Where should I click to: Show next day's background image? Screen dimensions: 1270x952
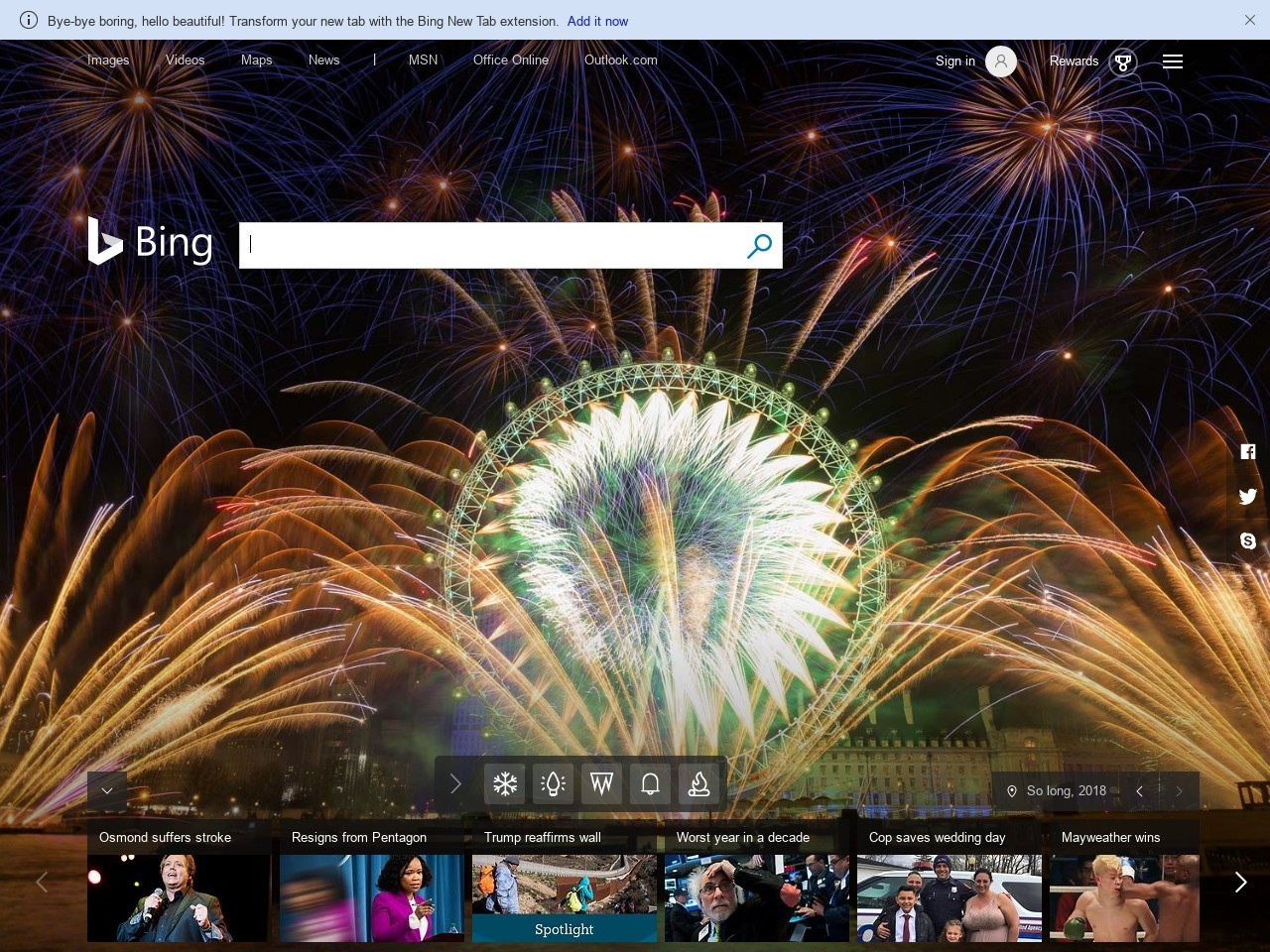pos(1179,791)
